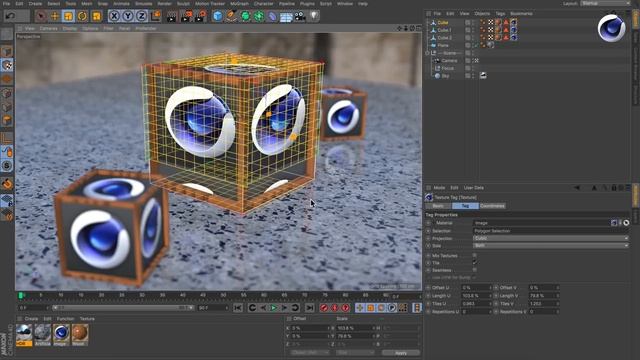Open the Render menu
The image size is (640, 360).
(x=164, y=3)
